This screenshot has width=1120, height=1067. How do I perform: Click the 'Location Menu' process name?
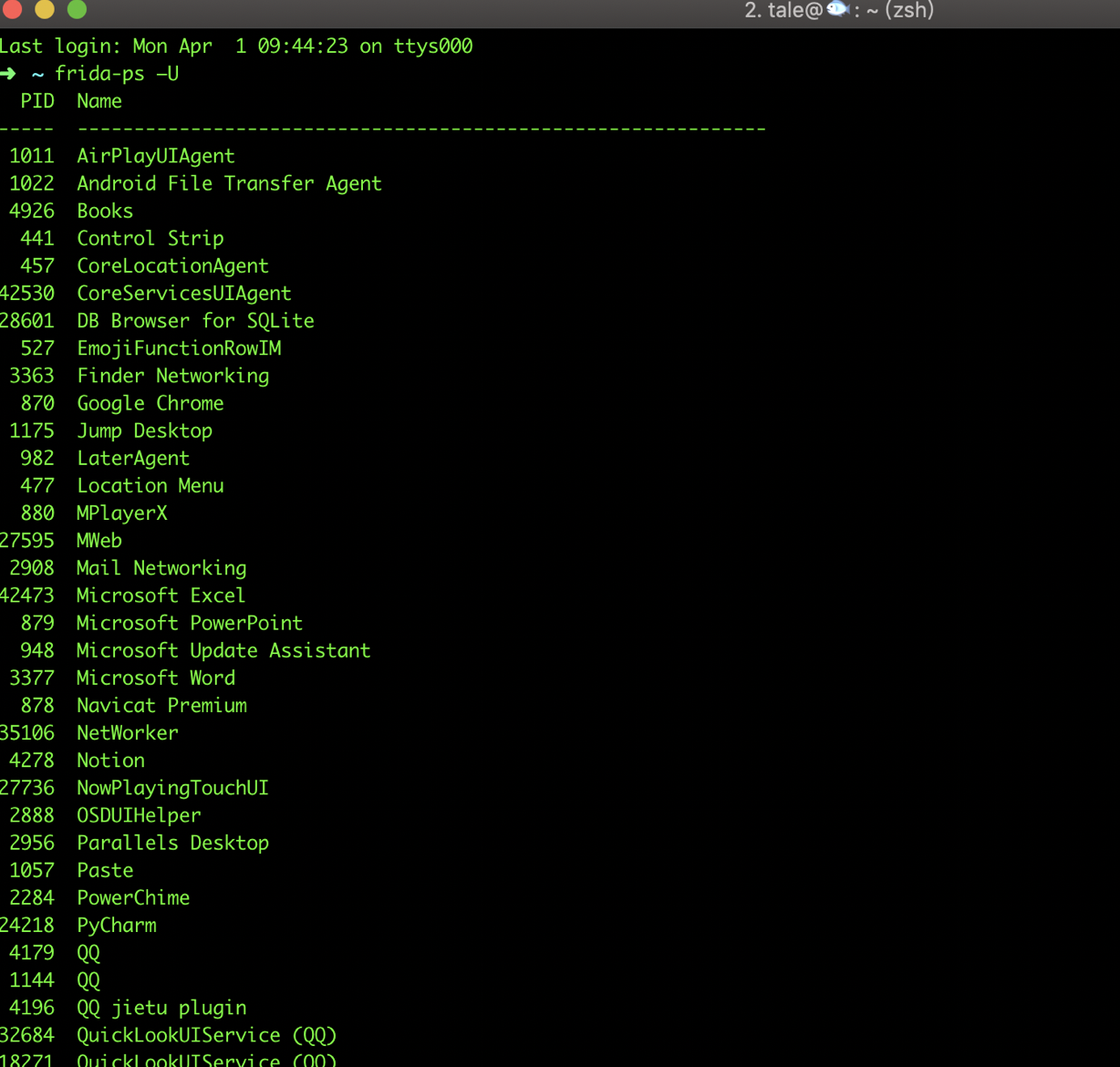point(150,485)
